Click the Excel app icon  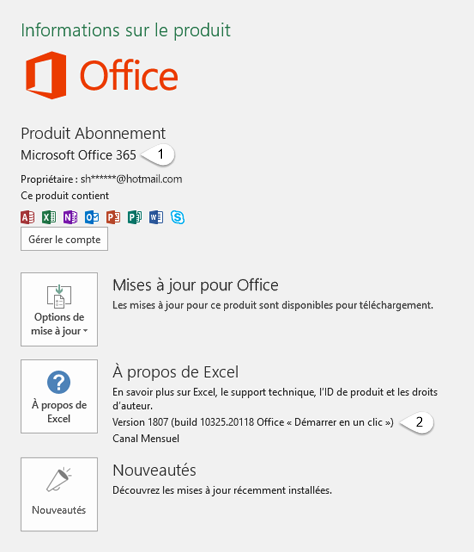pyautogui.click(x=49, y=217)
